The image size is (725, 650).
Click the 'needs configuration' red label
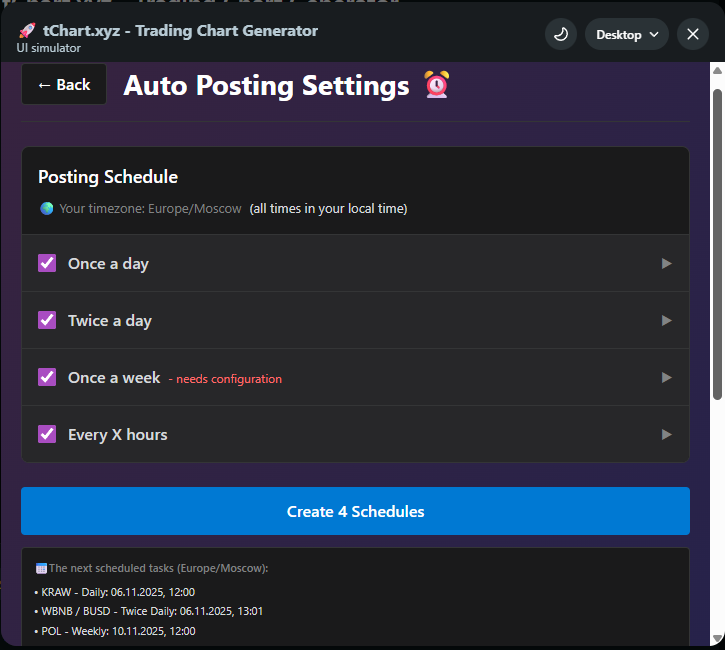point(225,379)
